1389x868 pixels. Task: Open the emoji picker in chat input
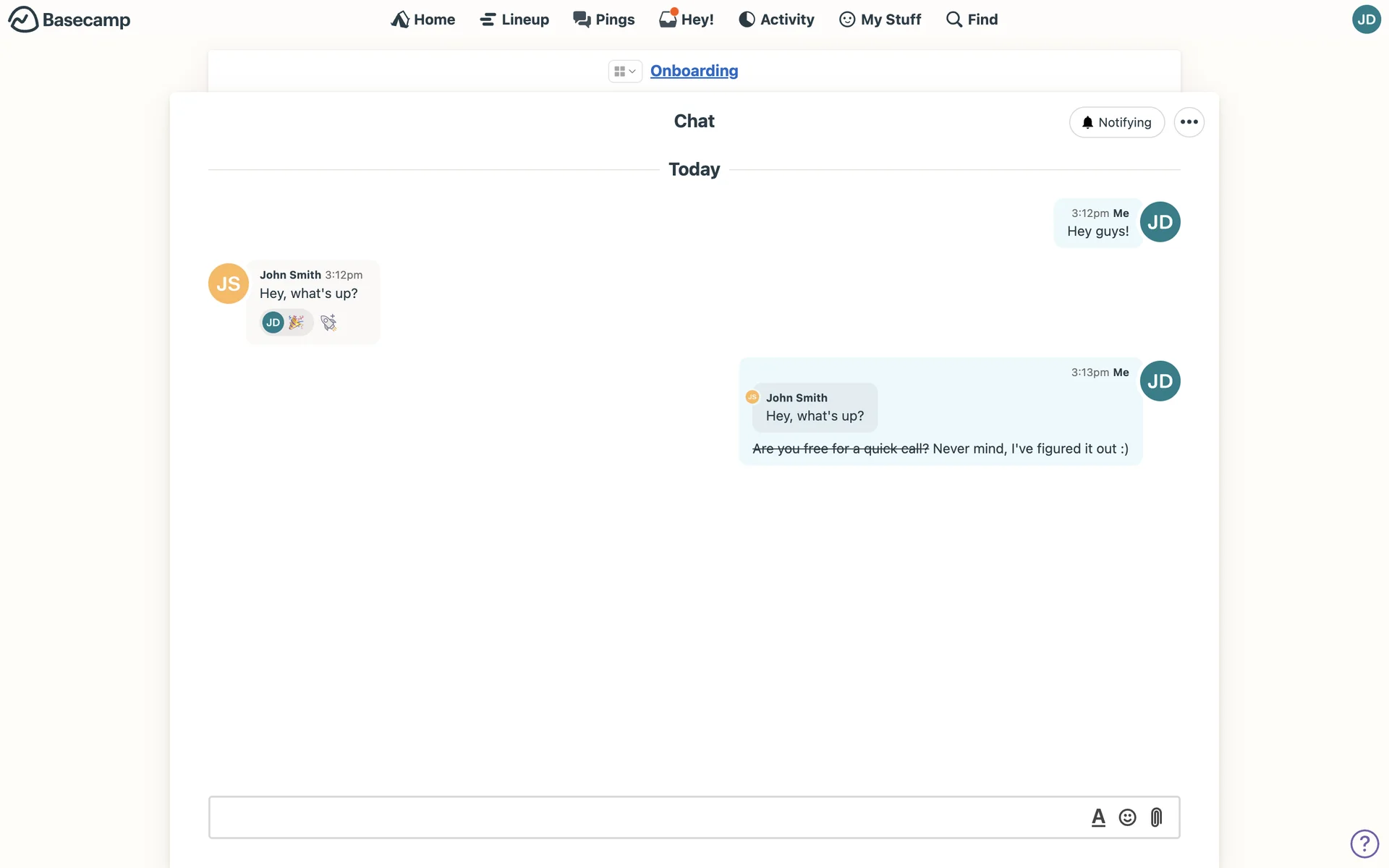point(1127,817)
